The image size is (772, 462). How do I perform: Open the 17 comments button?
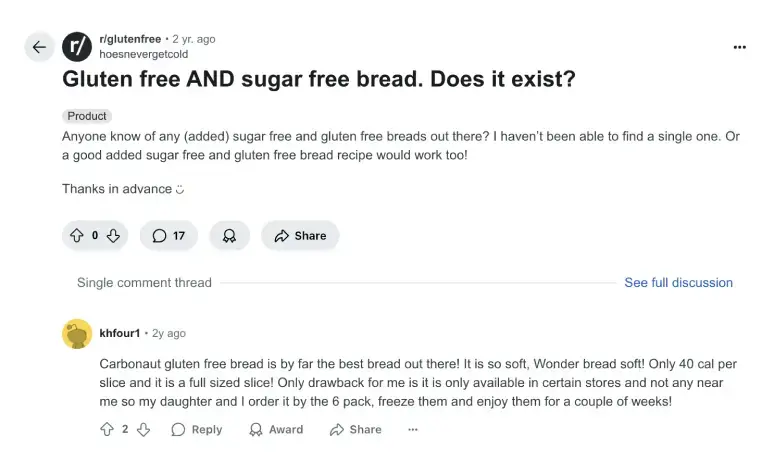tap(168, 236)
